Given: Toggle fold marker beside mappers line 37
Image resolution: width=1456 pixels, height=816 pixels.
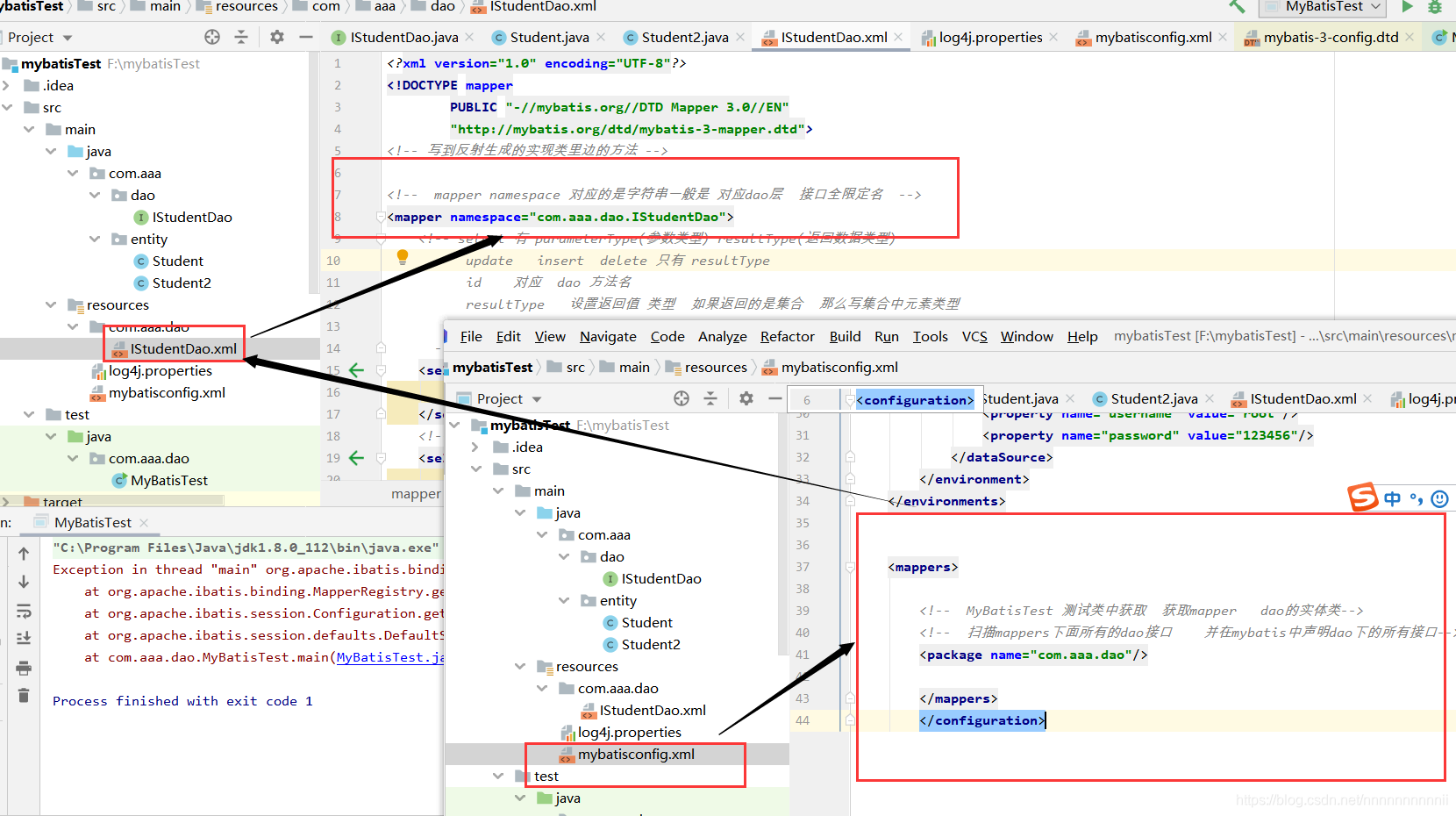Looking at the screenshot, I should click(x=850, y=567).
